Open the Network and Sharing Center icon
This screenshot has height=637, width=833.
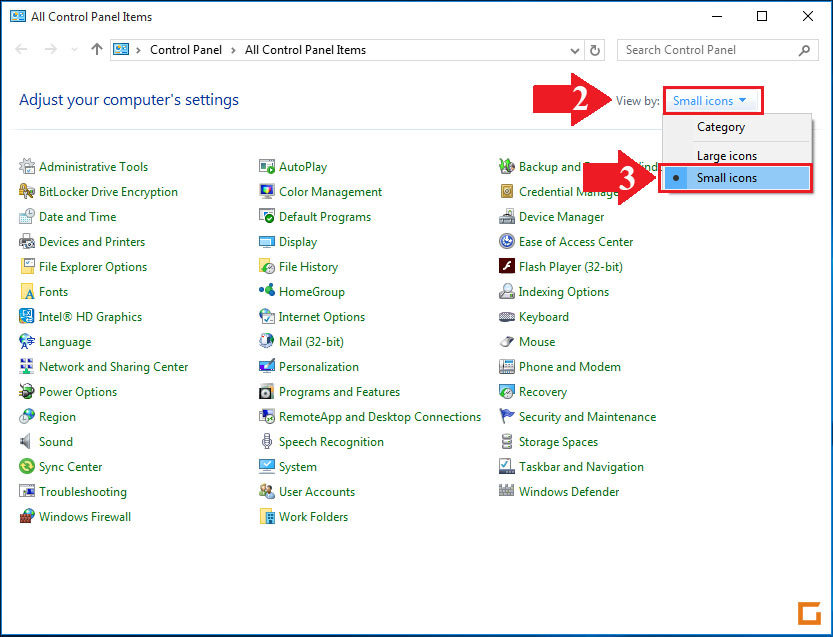[27, 366]
